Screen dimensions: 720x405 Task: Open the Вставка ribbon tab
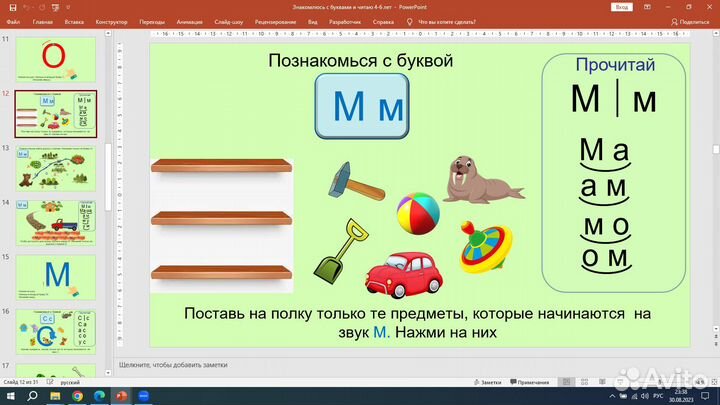[x=74, y=22]
